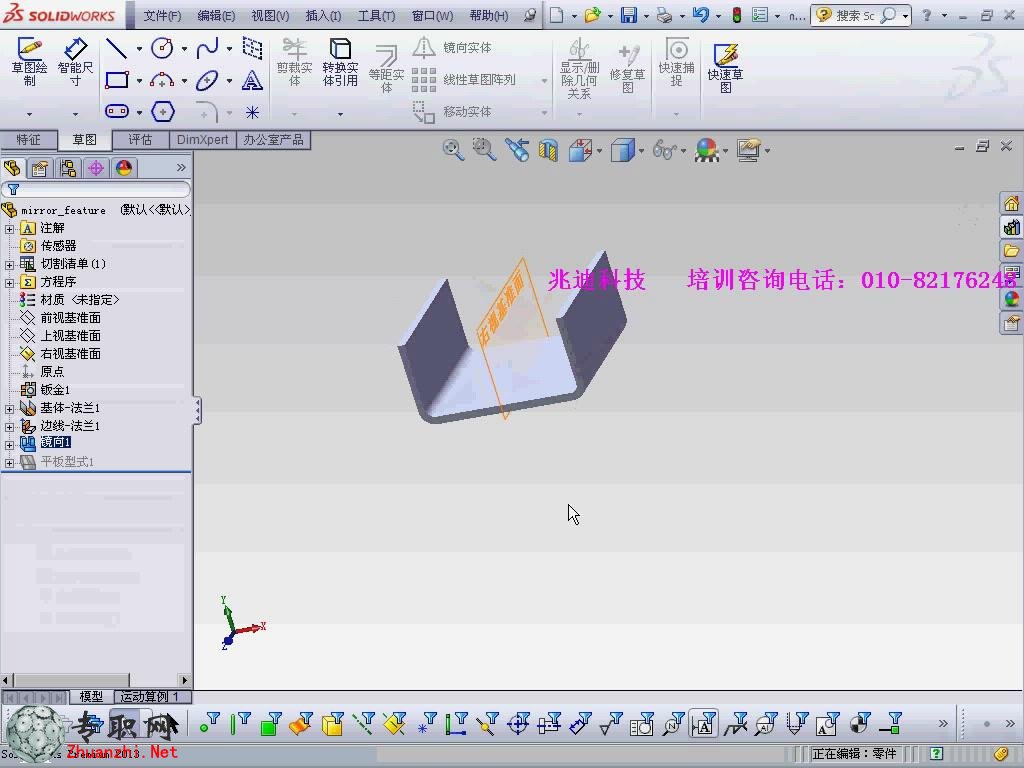This screenshot has width=1024, height=768.
Task: Toggle the Filter Faces selection filter
Action: click(270, 724)
